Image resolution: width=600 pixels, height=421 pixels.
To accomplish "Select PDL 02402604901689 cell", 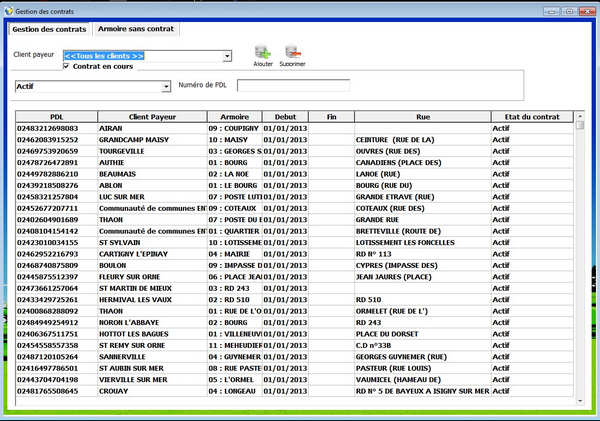I will tap(56, 220).
